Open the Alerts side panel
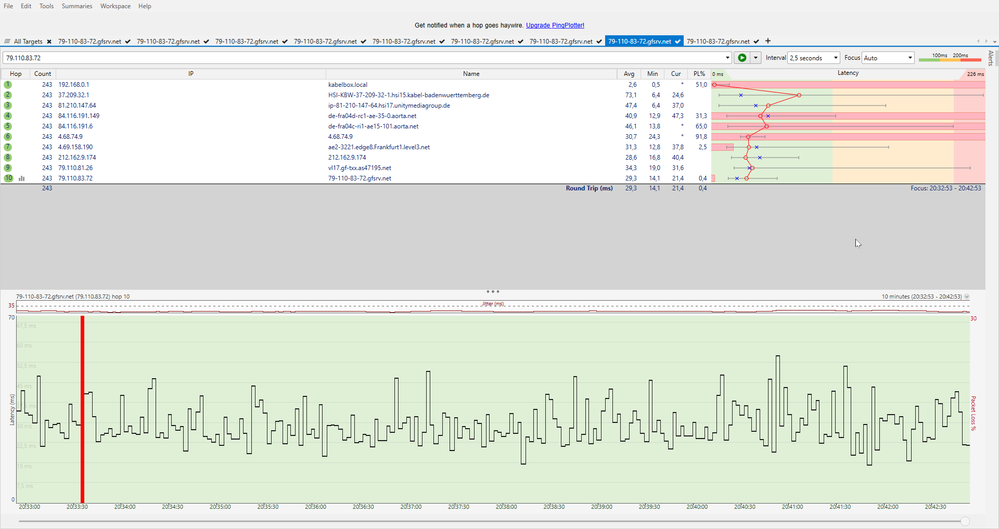Viewport: 999px width, 529px height. pyautogui.click(x=991, y=58)
